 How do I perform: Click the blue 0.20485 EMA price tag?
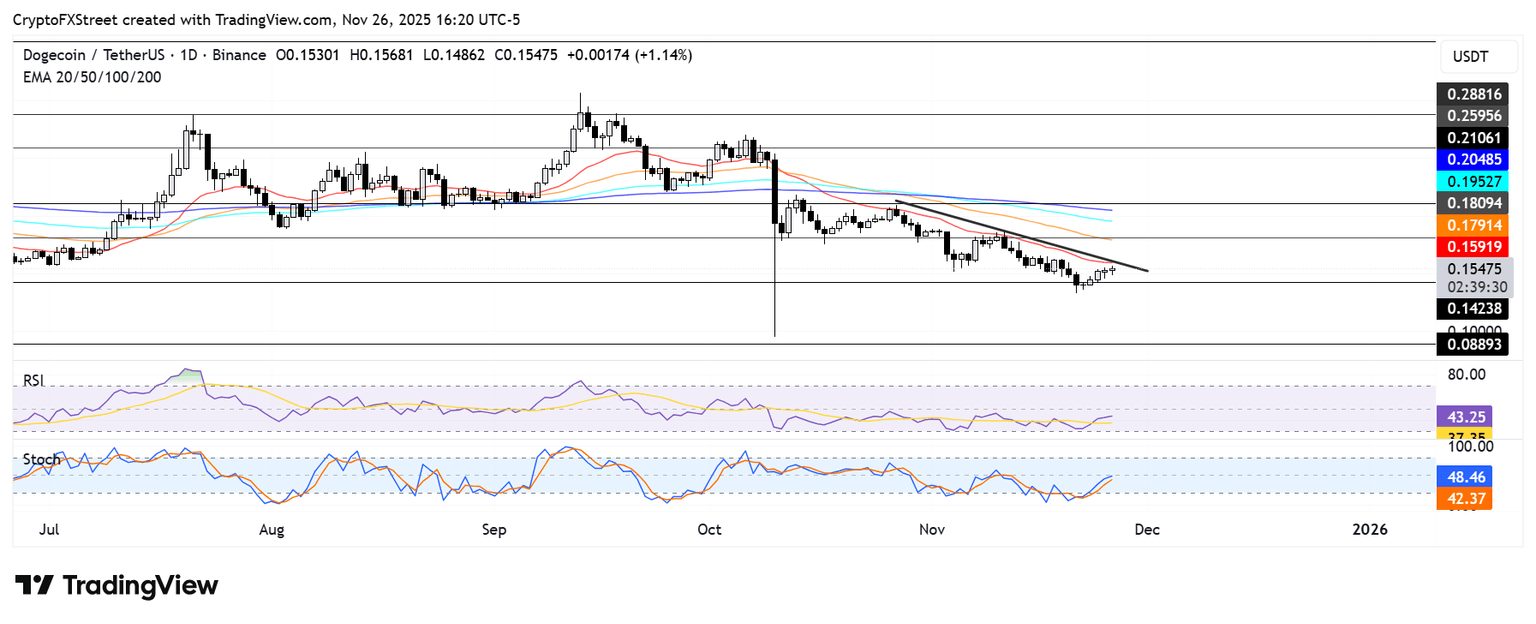pos(1470,159)
